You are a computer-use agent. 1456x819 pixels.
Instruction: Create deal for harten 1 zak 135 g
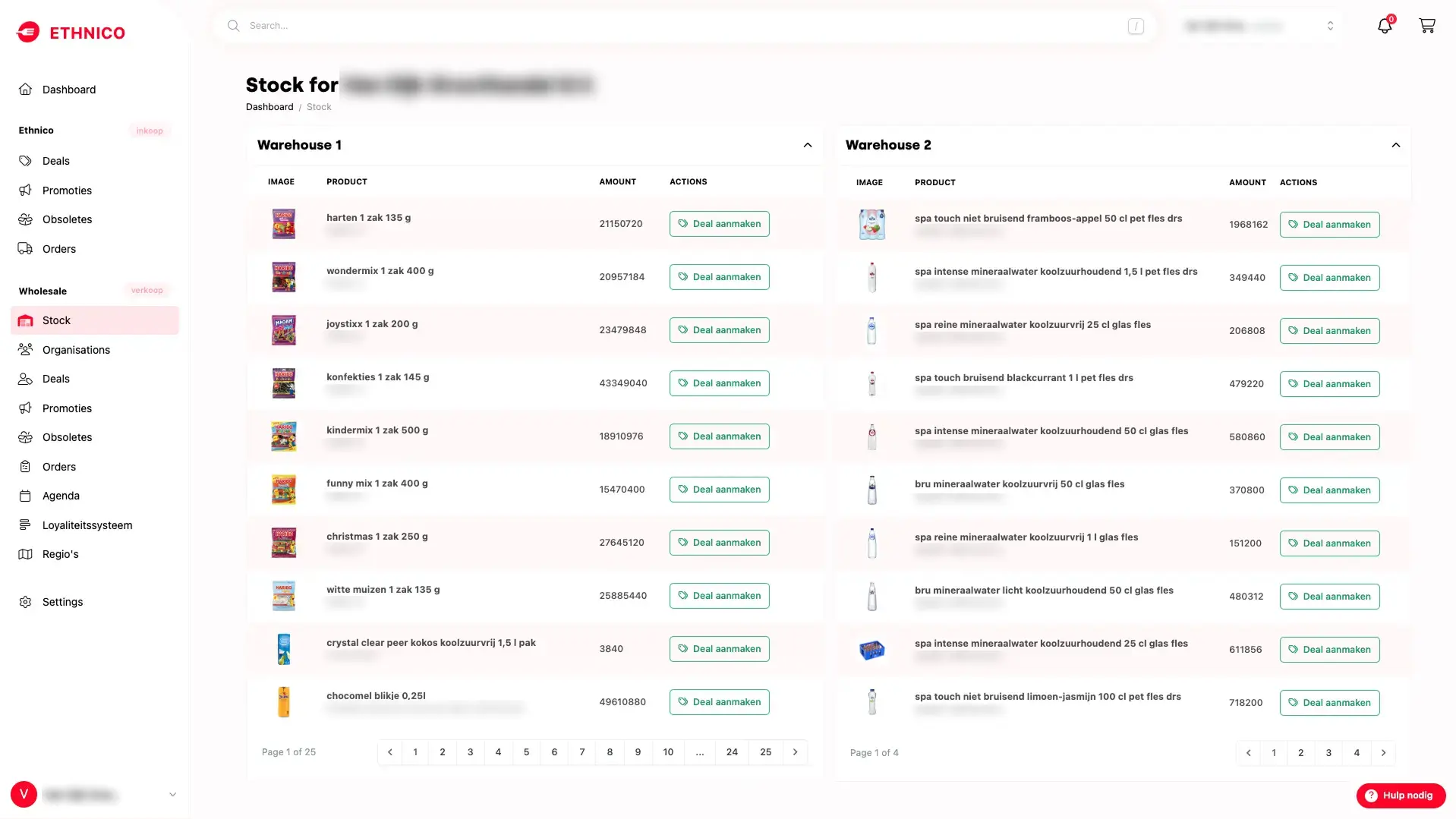[719, 224]
